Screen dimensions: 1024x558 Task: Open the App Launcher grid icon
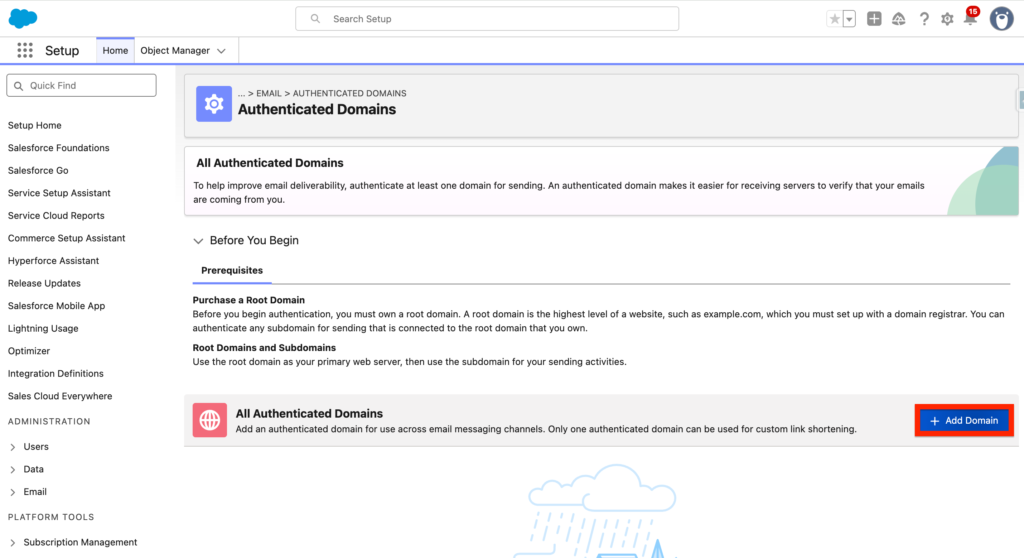pos(25,50)
